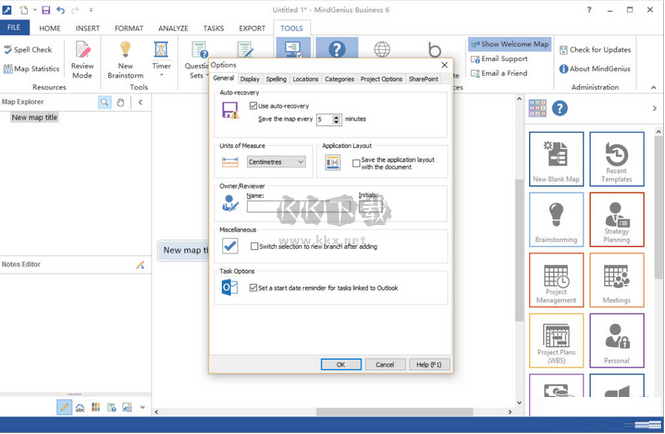Open the Strategy Planning template
Image resolution: width=665 pixels, height=434 pixels.
tap(616, 220)
